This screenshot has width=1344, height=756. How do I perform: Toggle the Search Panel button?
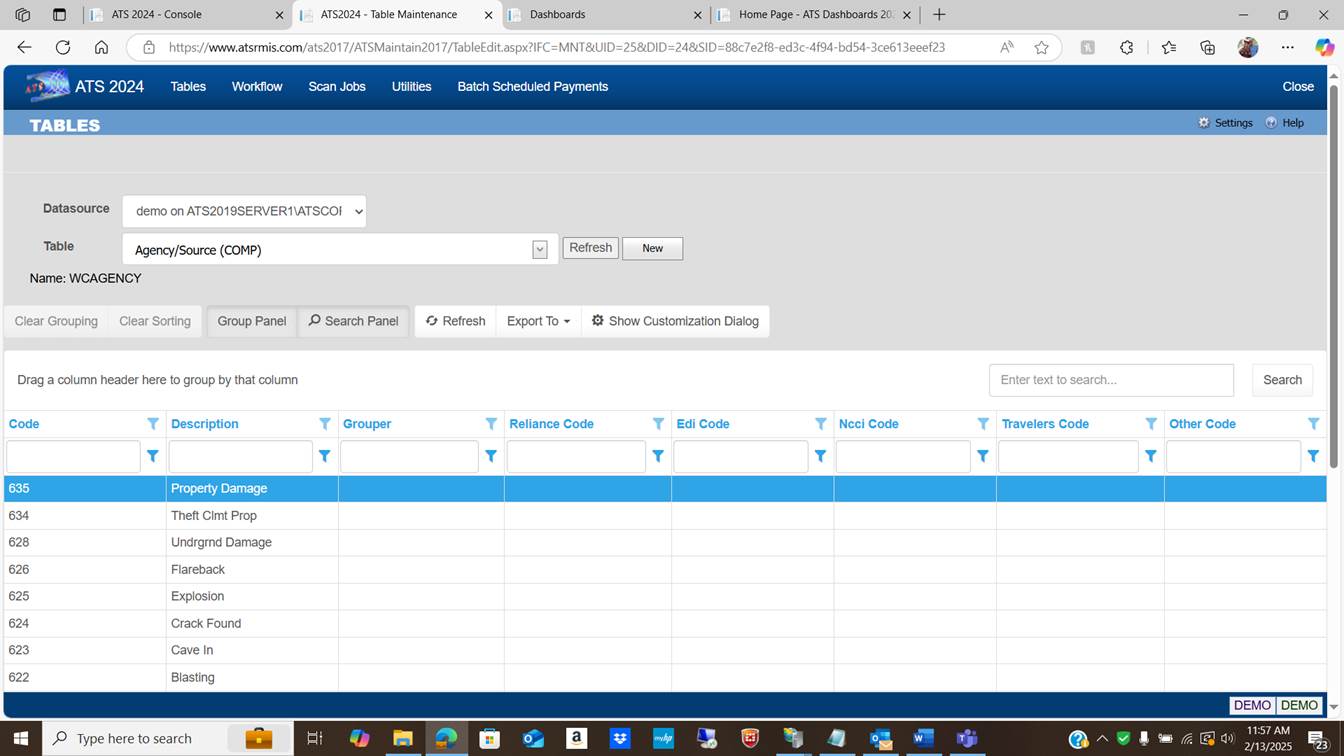(x=354, y=321)
